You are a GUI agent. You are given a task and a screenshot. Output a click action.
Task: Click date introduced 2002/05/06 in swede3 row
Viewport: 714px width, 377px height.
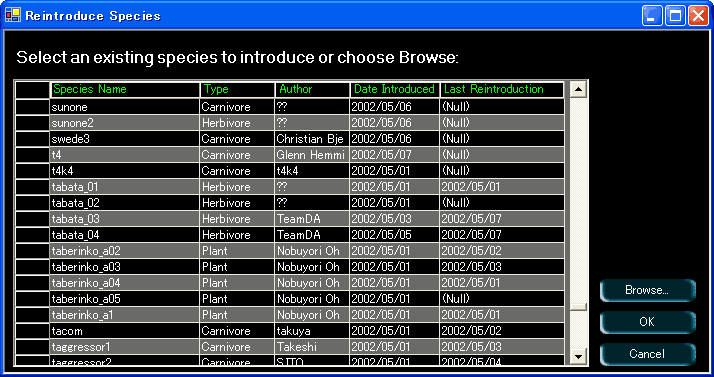click(x=395, y=139)
